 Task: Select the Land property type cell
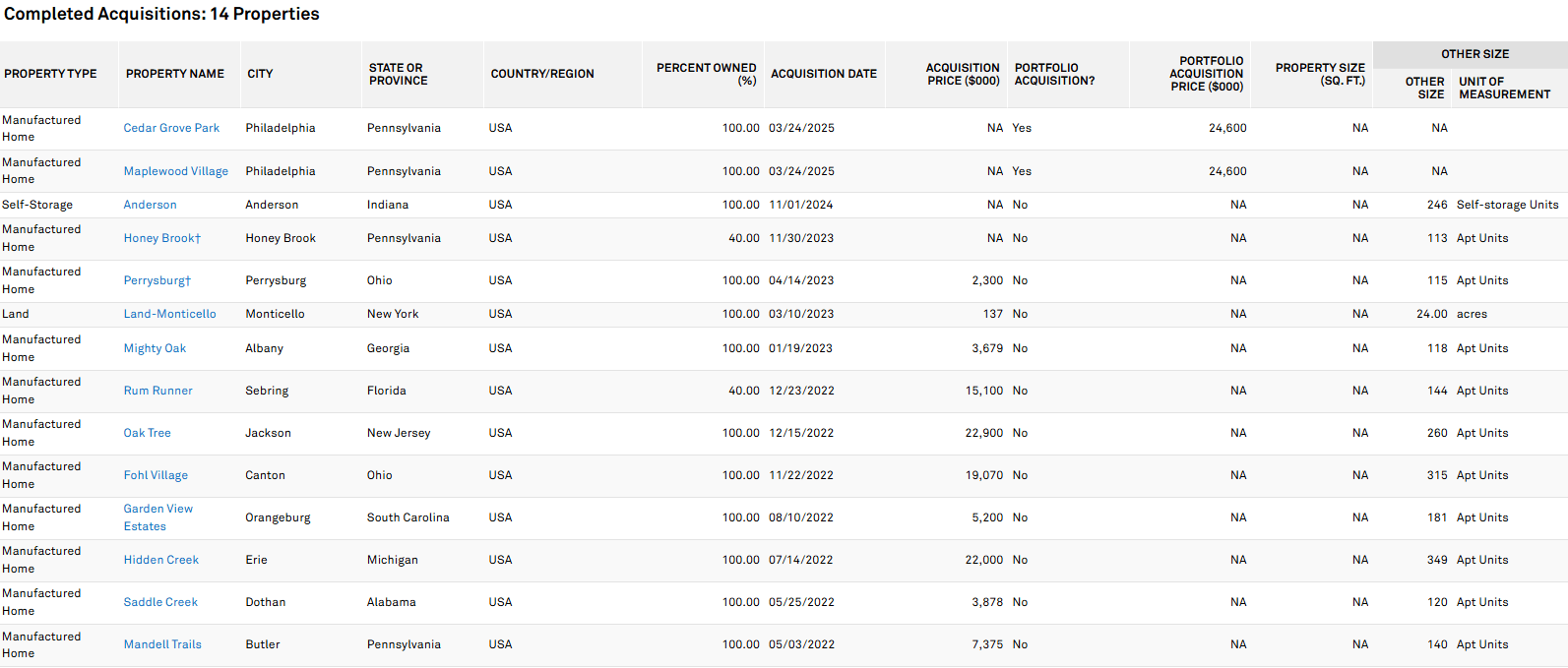[x=16, y=314]
